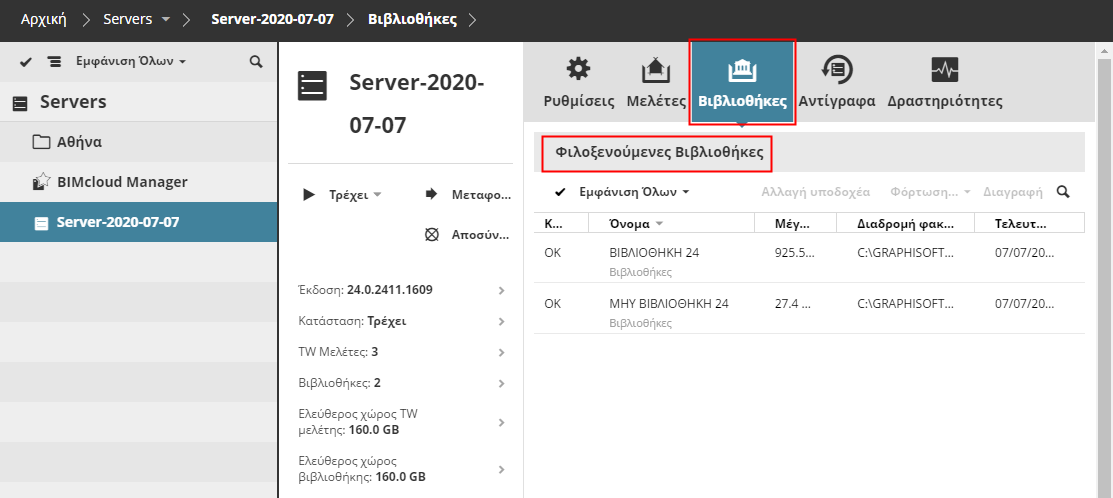Sort by the Όνομα column header

click(x=671, y=223)
